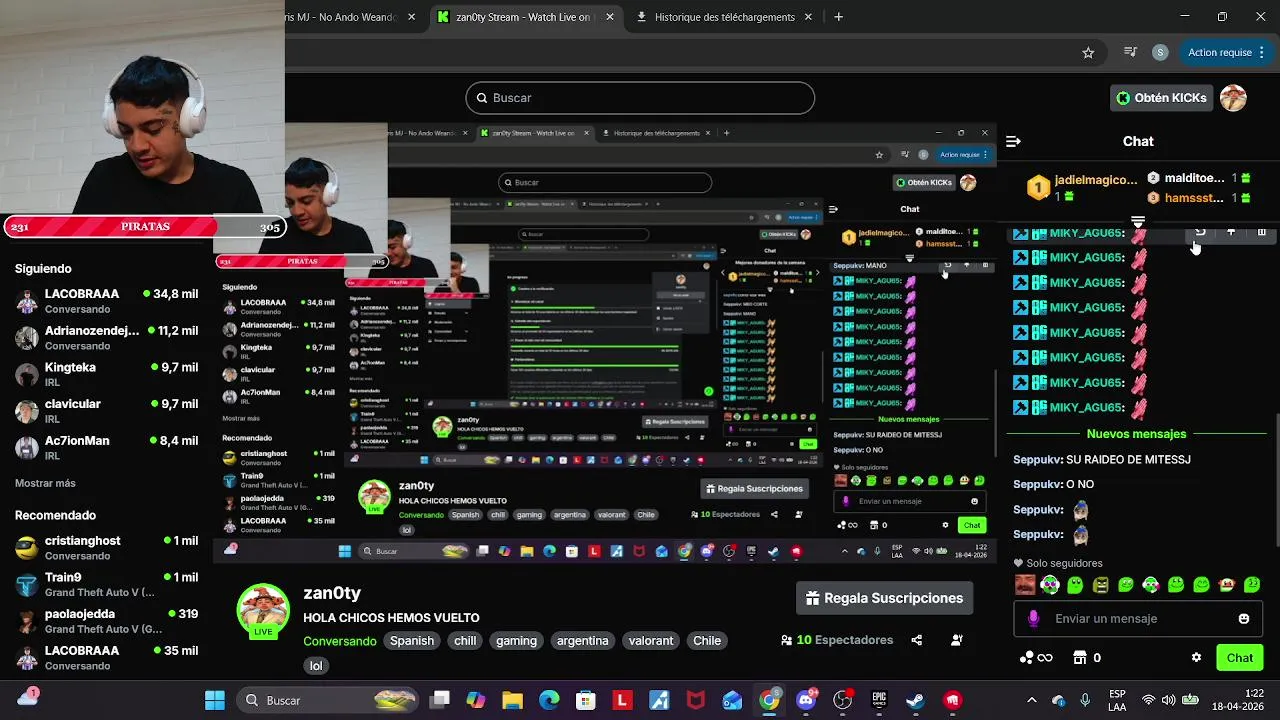The height and width of the screenshot is (720, 1280).
Task: Open Microsoft Edge from taskbar
Action: [x=549, y=700]
